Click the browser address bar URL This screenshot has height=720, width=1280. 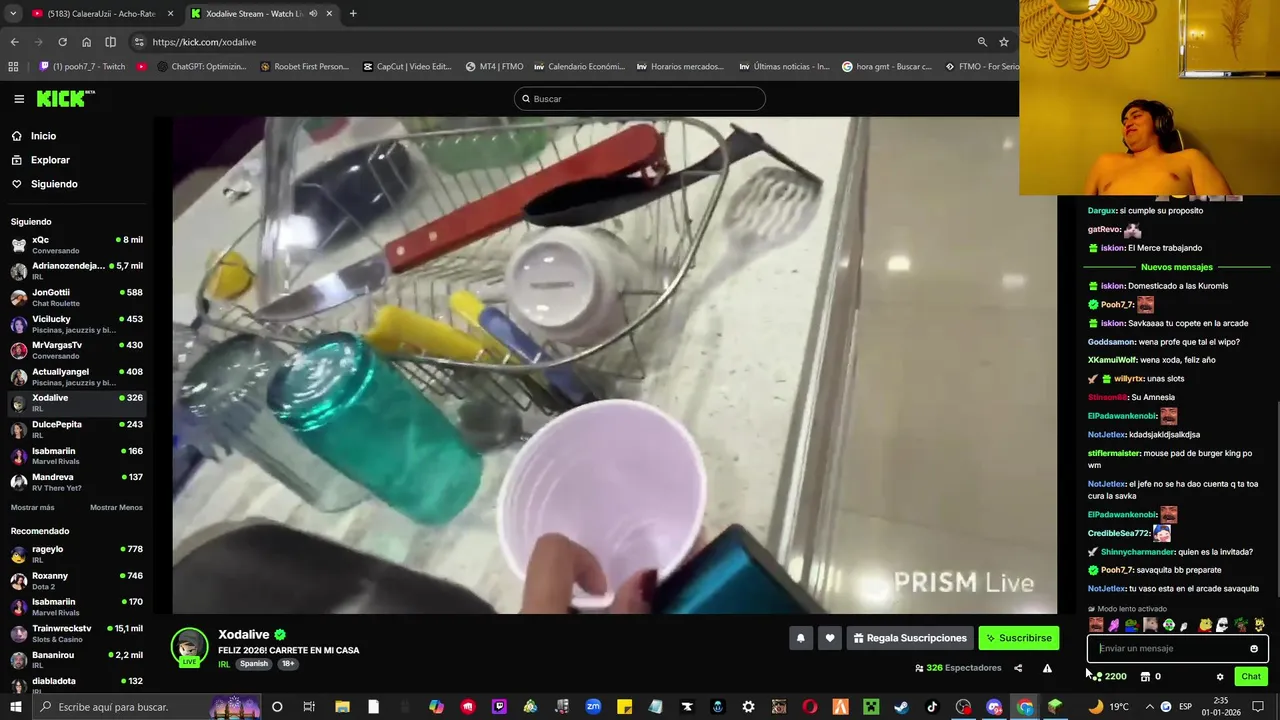[x=204, y=42]
